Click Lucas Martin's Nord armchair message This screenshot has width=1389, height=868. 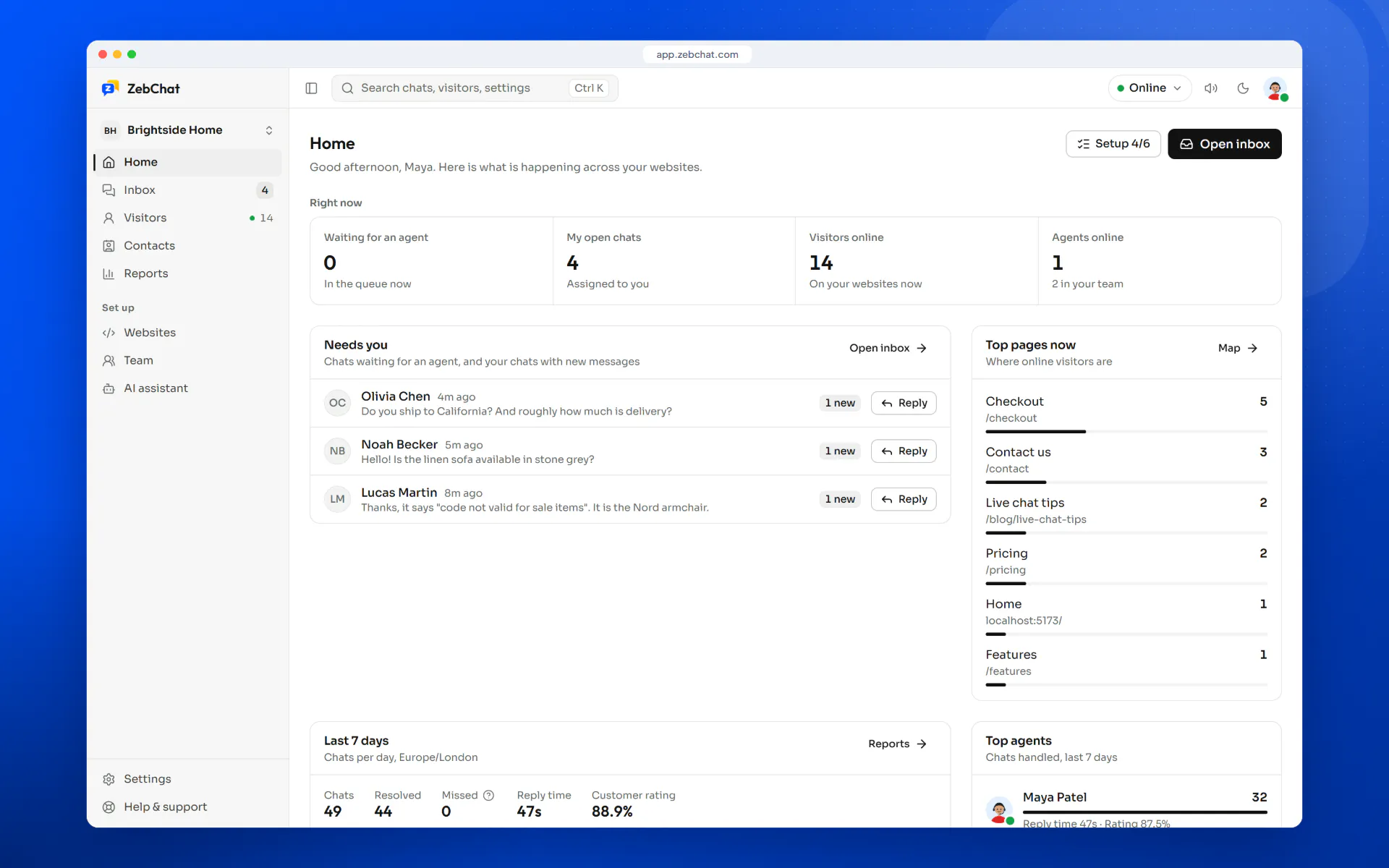click(535, 508)
